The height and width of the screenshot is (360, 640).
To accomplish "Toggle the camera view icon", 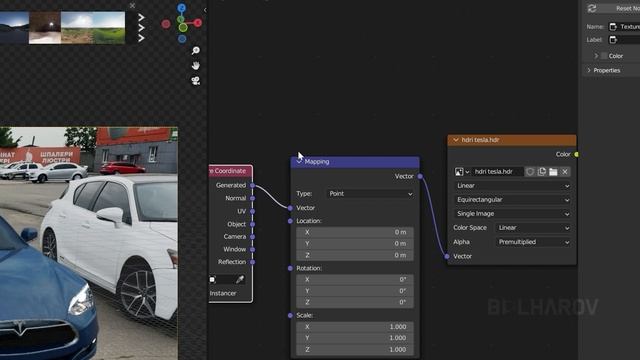I will click(x=196, y=81).
